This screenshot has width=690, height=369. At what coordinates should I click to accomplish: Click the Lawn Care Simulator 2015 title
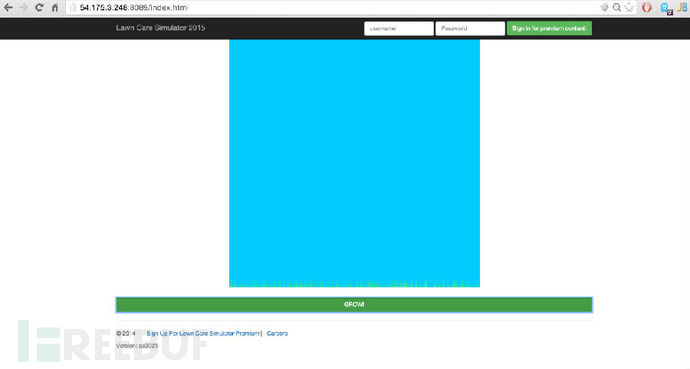point(161,27)
